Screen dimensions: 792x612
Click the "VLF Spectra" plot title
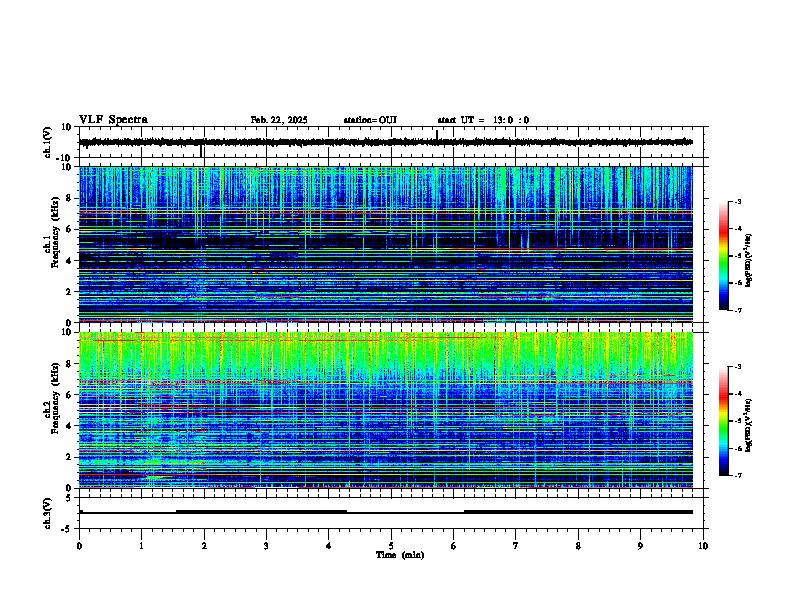coord(113,120)
